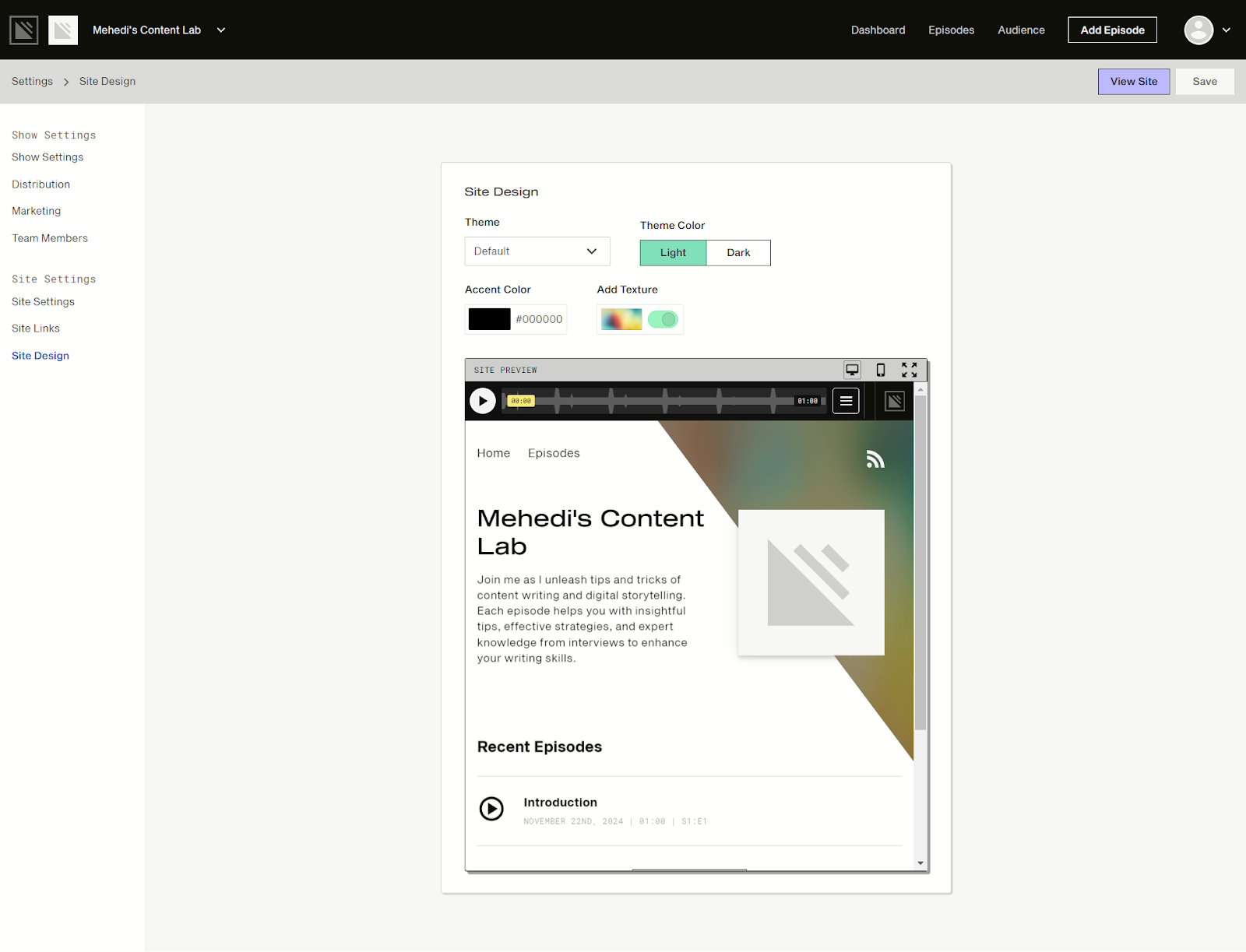Screen dimensions: 1246x952
Task: Click the #000000 hex color input field
Action: point(539,319)
